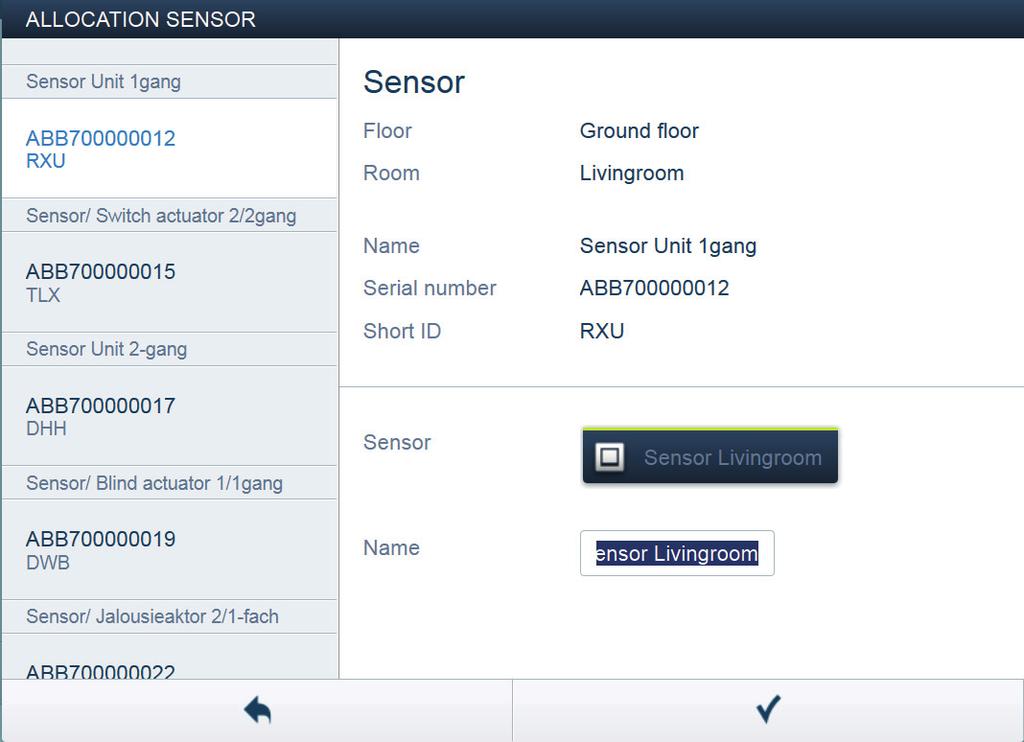Viewport: 1024px width, 742px height.
Task: Click the square sensor icon in button
Action: click(609, 457)
